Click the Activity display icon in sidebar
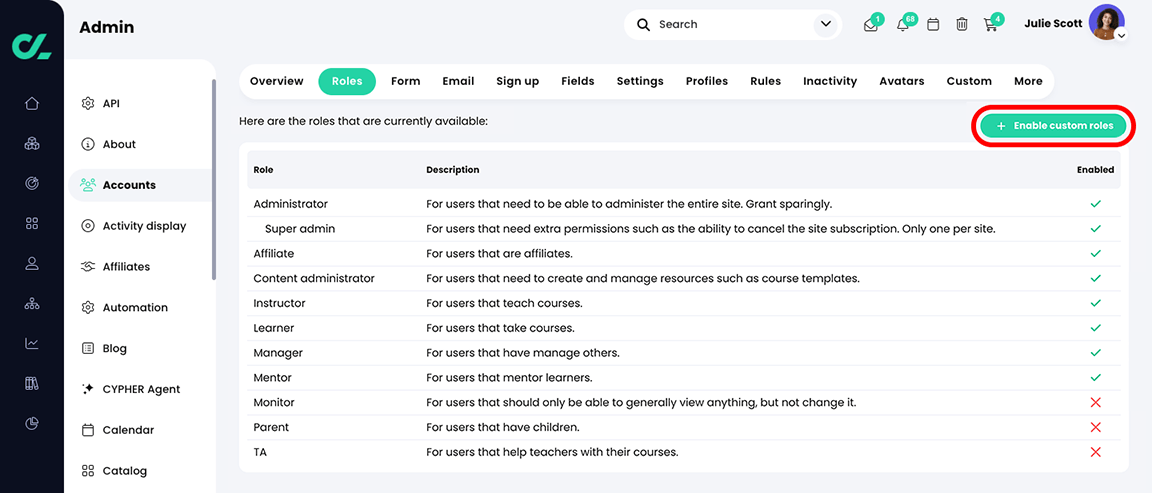This screenshot has height=493, width=1152. coord(88,226)
